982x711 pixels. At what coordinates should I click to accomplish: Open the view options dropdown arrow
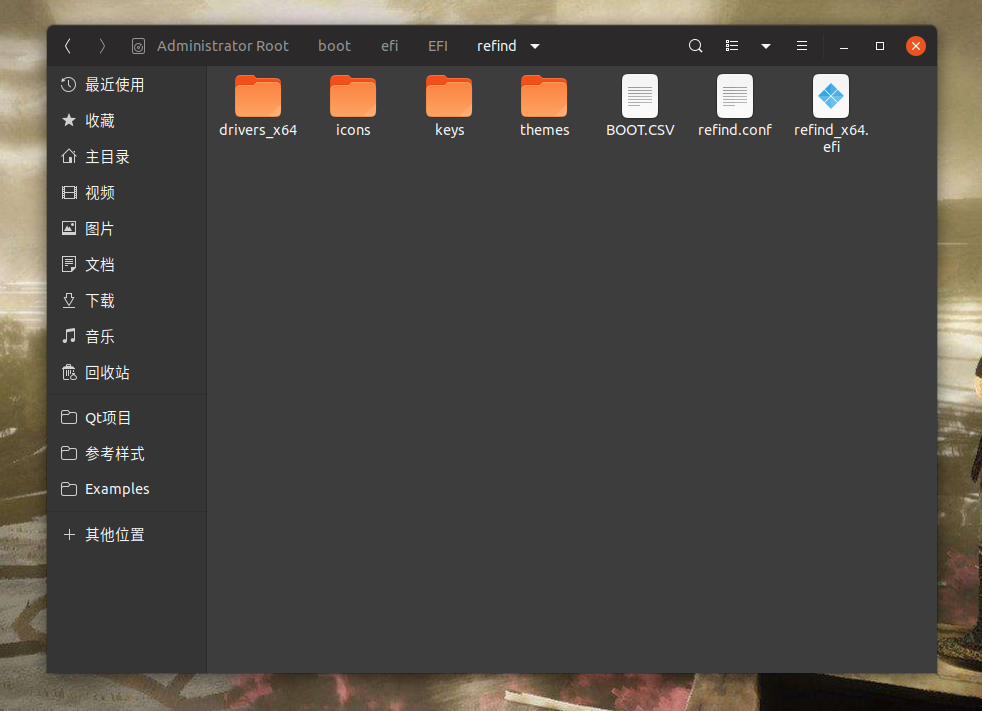[765, 46]
